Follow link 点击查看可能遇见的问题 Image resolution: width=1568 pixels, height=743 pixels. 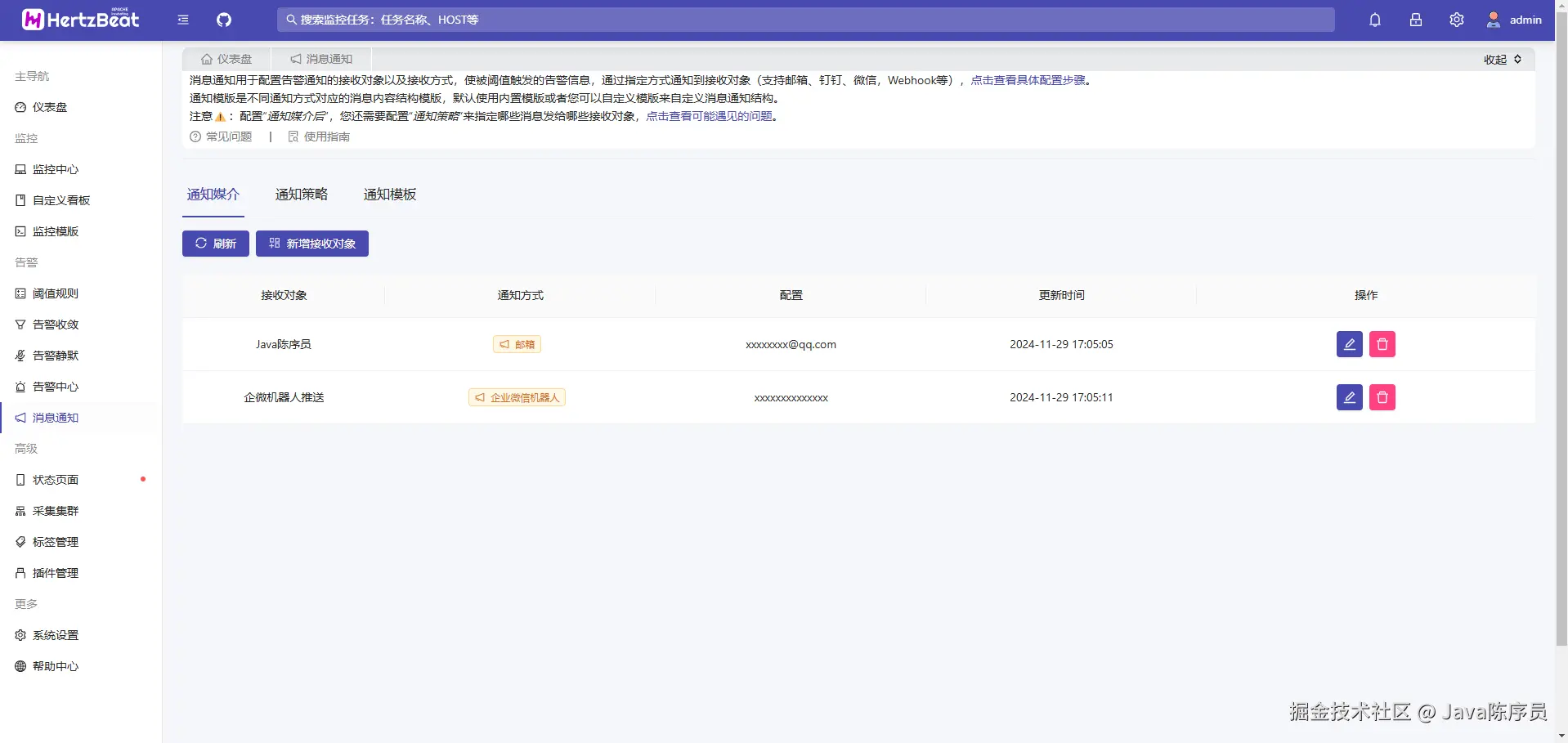coord(709,116)
